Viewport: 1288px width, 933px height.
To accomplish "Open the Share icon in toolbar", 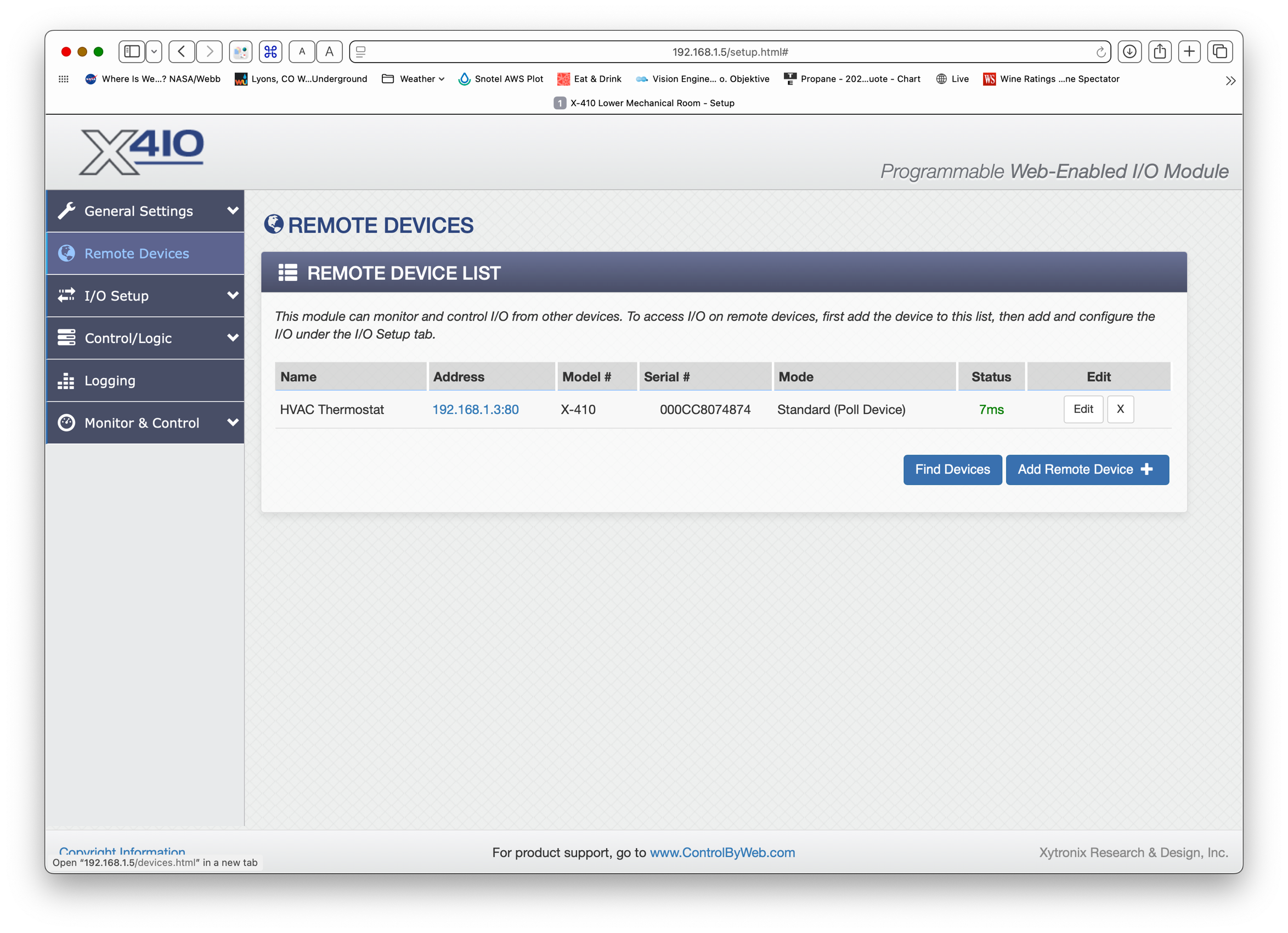I will [x=1160, y=52].
